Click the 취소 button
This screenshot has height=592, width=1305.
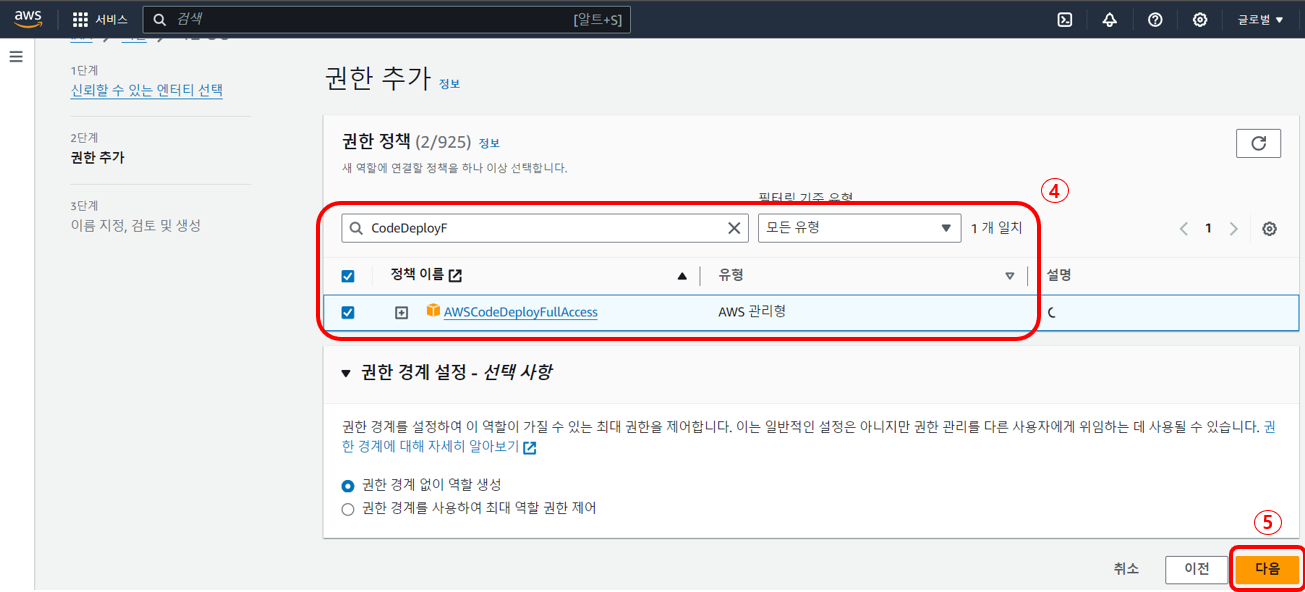click(x=1126, y=569)
